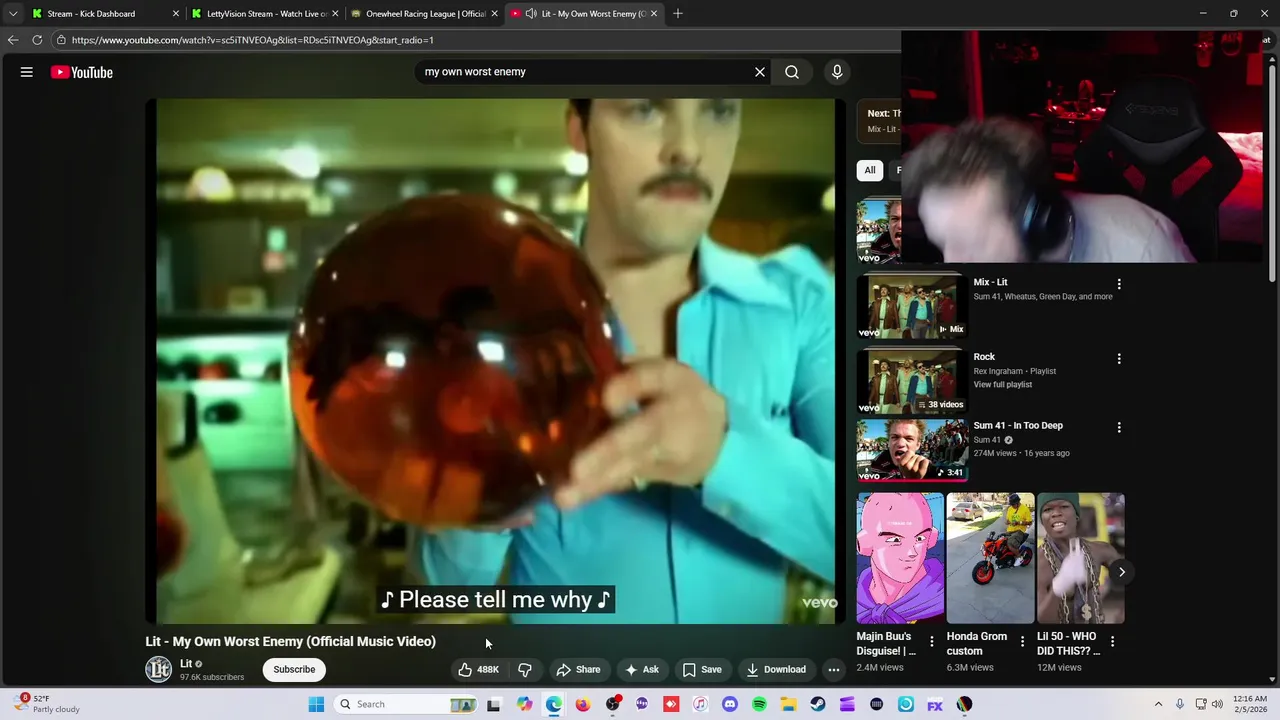Open options for Majin Buu's Disguise short
This screenshot has height=720, width=1280.
(932, 642)
